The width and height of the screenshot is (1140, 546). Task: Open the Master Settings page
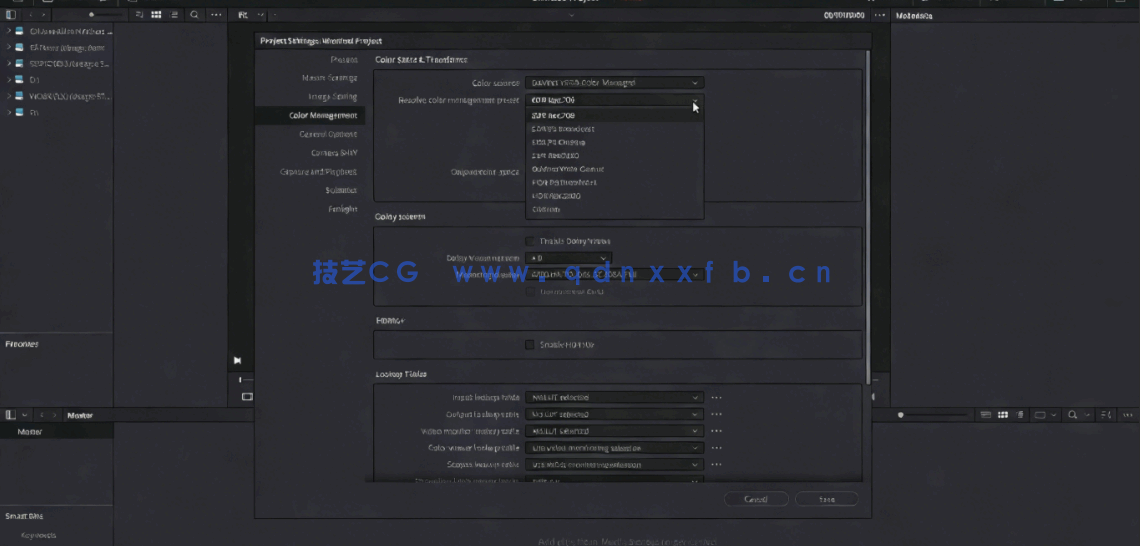(x=329, y=78)
